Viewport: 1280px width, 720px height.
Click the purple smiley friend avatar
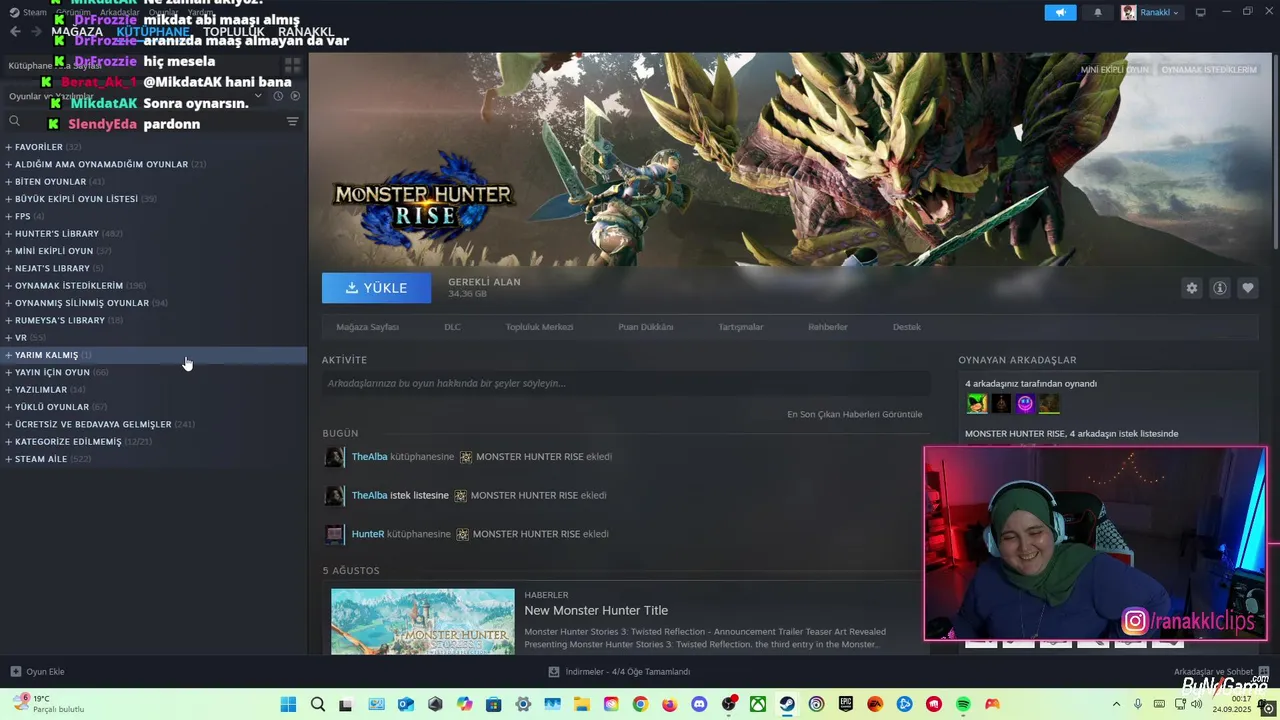click(x=1025, y=404)
